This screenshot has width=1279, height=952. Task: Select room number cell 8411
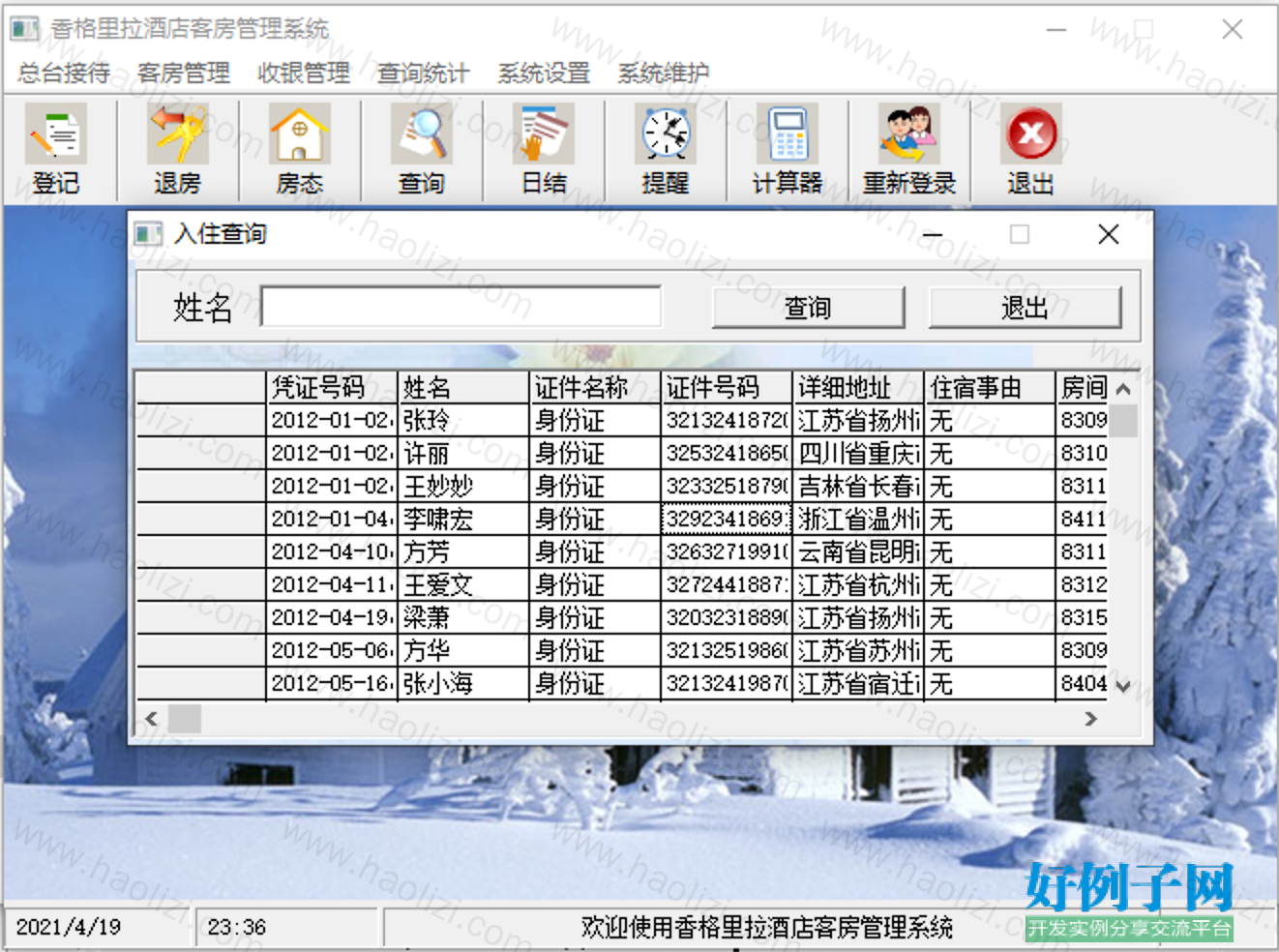[1083, 520]
